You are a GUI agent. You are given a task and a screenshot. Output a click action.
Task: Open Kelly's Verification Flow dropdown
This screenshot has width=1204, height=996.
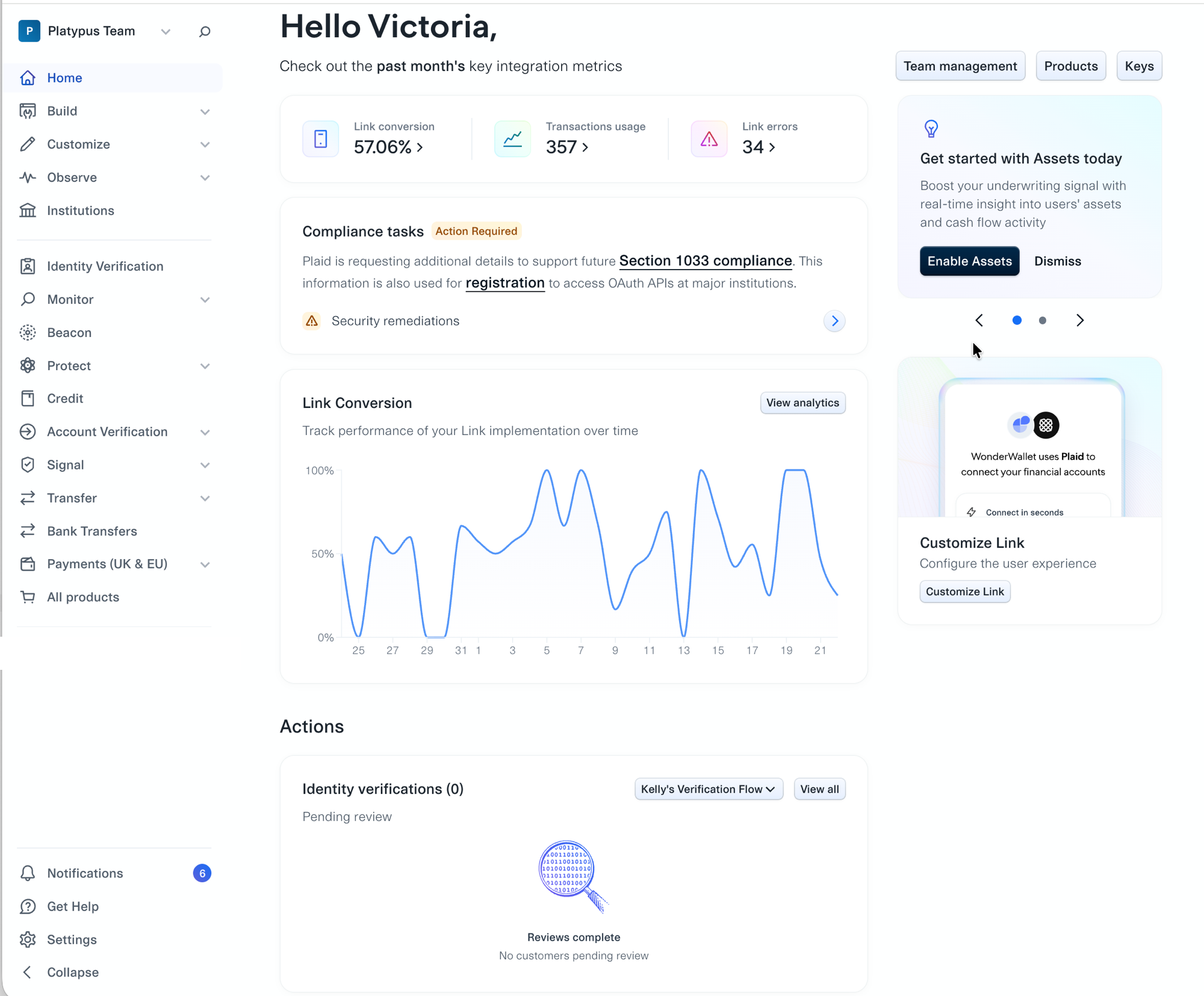(x=709, y=789)
